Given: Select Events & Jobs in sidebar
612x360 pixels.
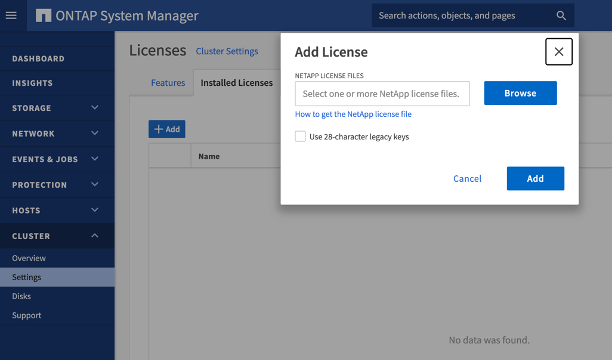Looking at the screenshot, I should pyautogui.click(x=45, y=159).
